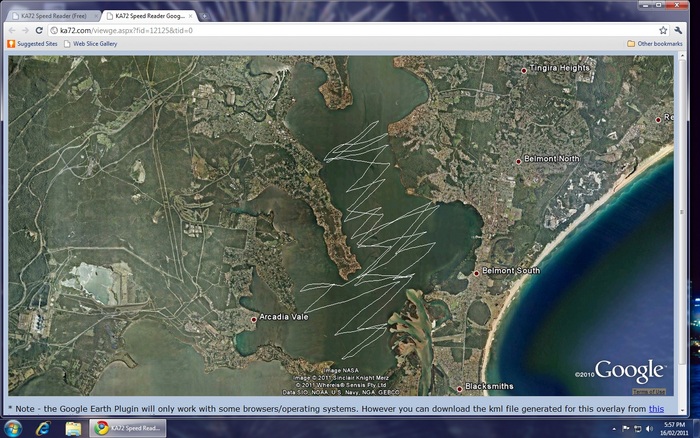The width and height of the screenshot is (700, 438).
Task: Launch Internet Explorer from the taskbar
Action: click(44, 428)
